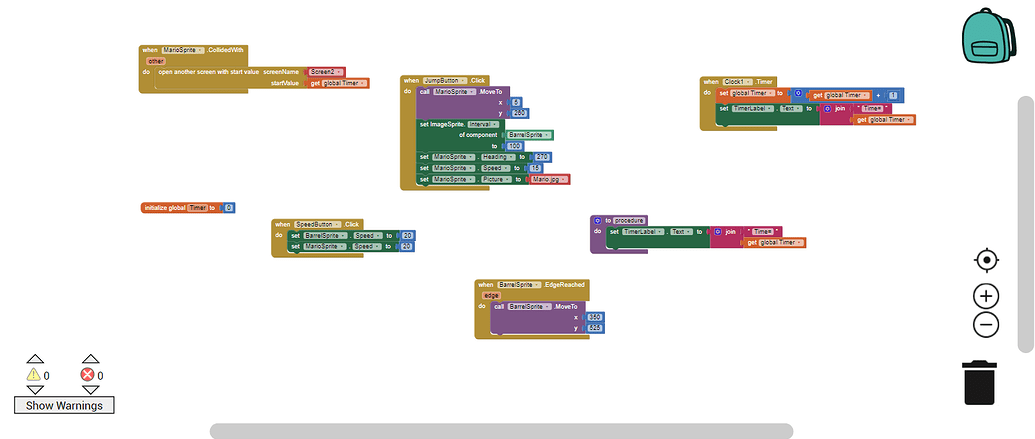Open the MarioSprite dropdown in CollidedWith block

[183, 50]
